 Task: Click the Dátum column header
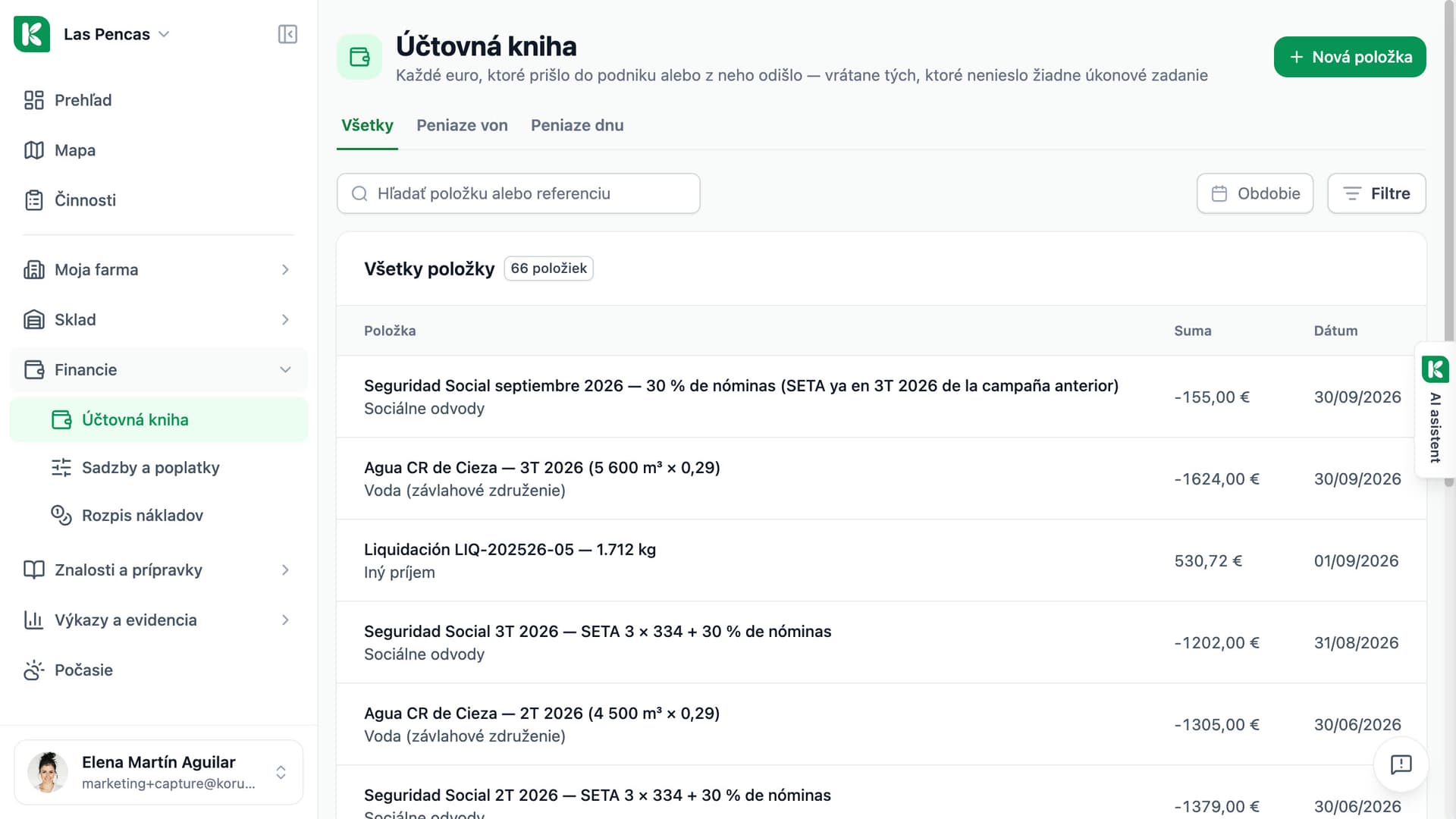point(1335,331)
